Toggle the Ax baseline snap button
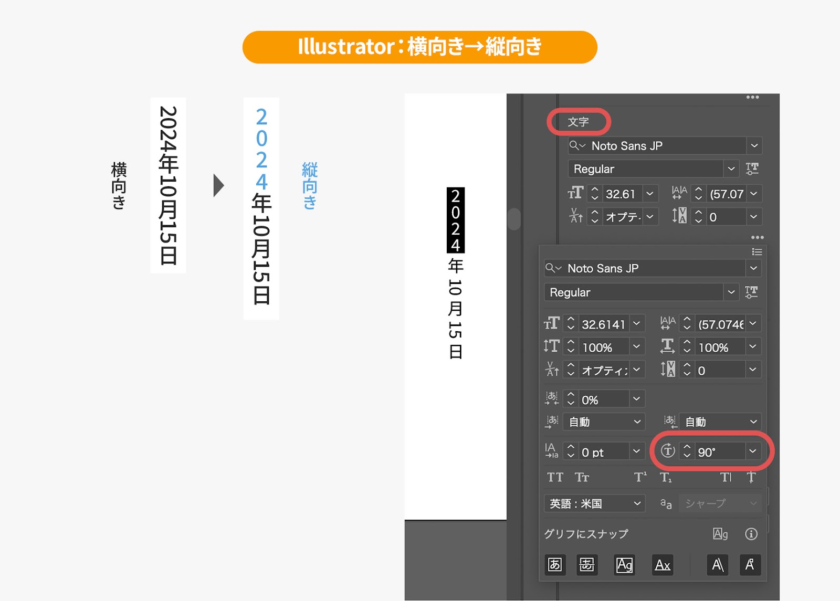The width and height of the screenshot is (840, 601). coord(662,565)
